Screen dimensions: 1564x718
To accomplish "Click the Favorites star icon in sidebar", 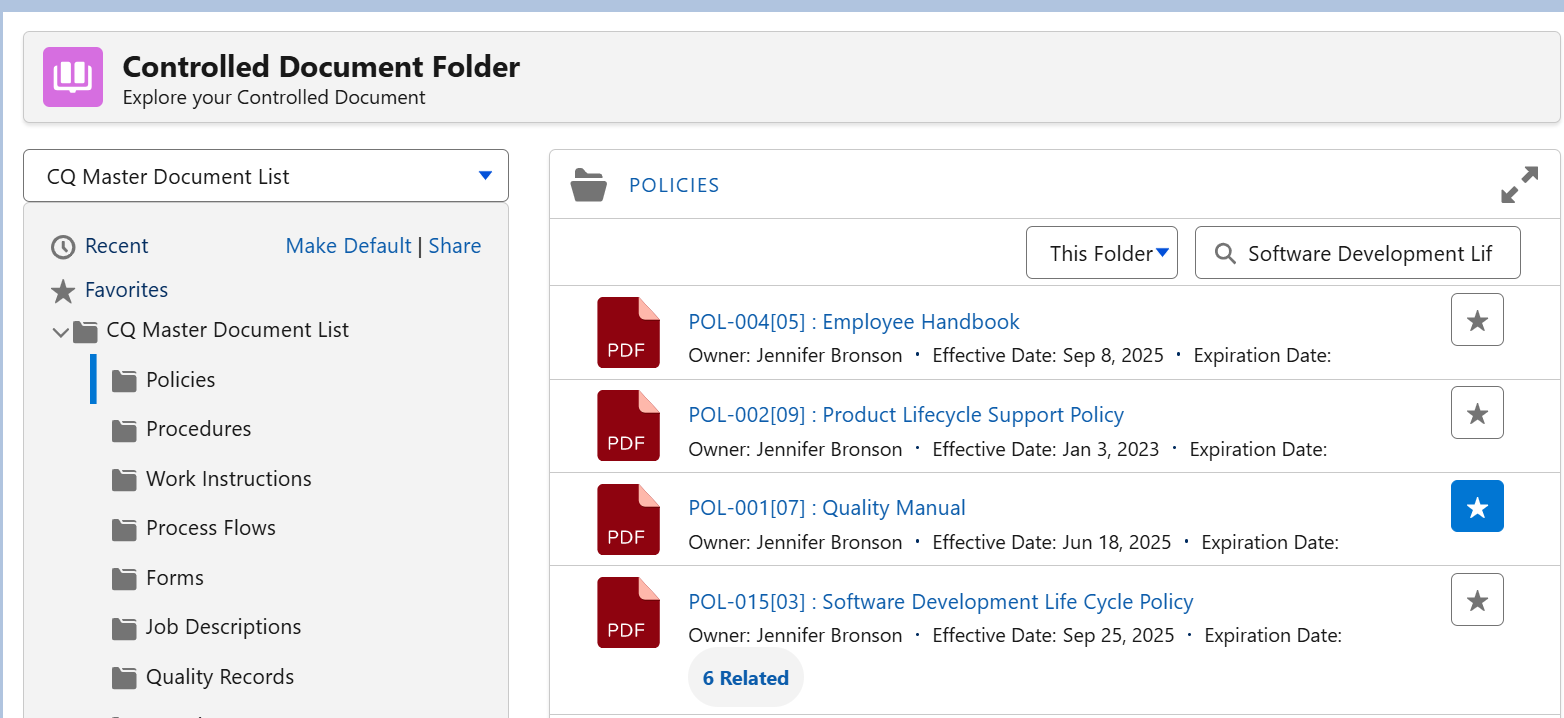I will coord(63,291).
